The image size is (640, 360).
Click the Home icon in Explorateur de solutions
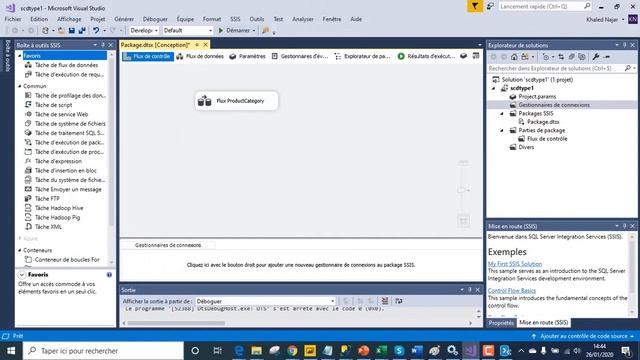514,57
